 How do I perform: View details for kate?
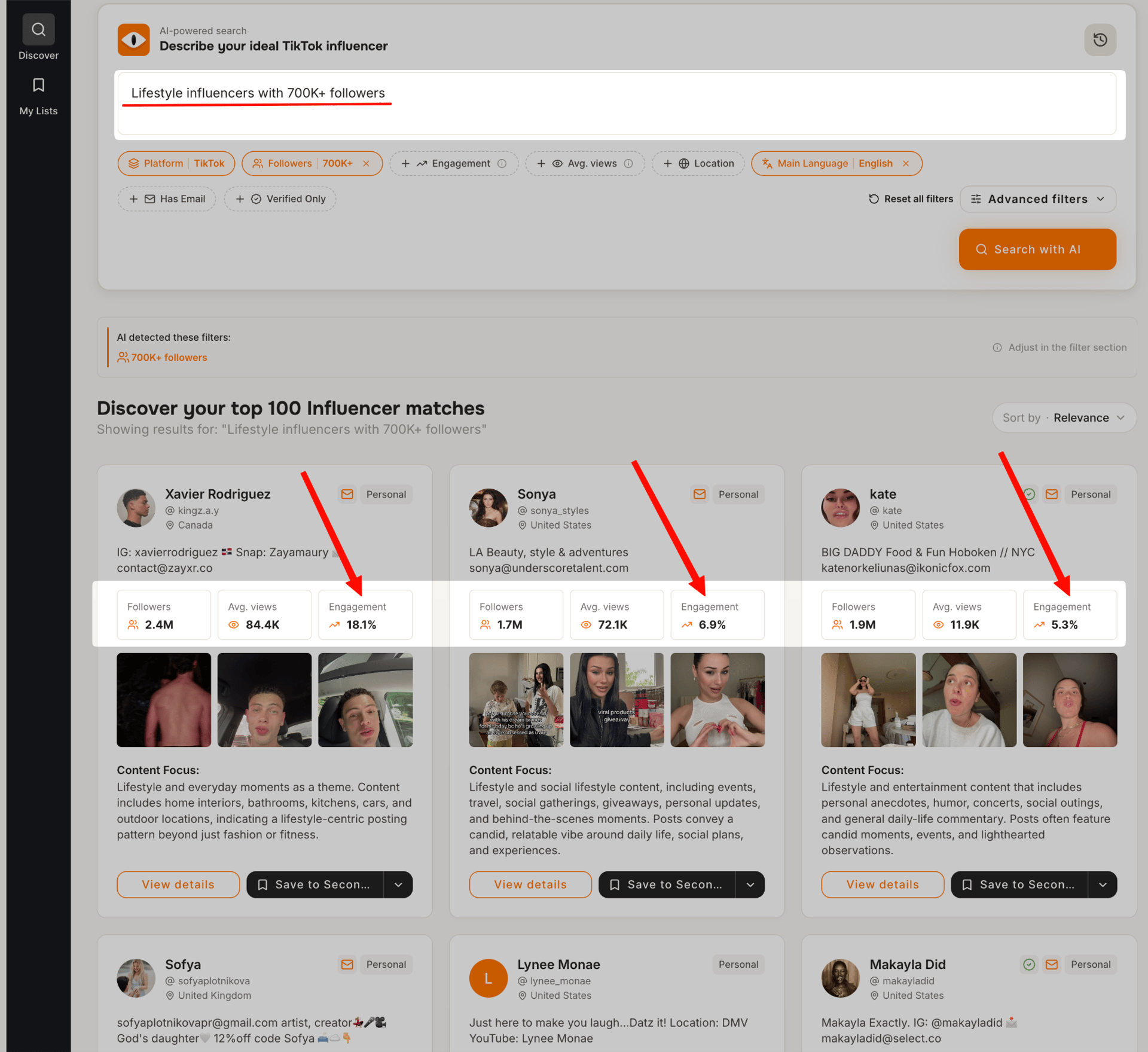point(883,884)
